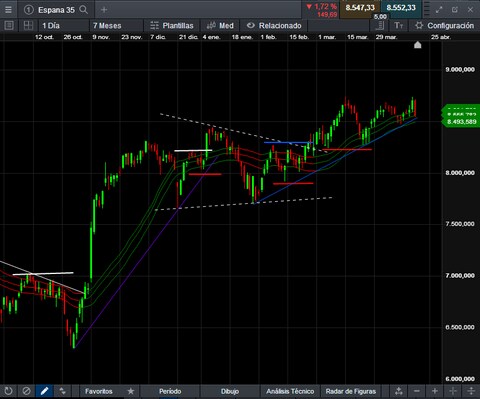Click the crossed-circle clear drawings icon

tap(26, 391)
